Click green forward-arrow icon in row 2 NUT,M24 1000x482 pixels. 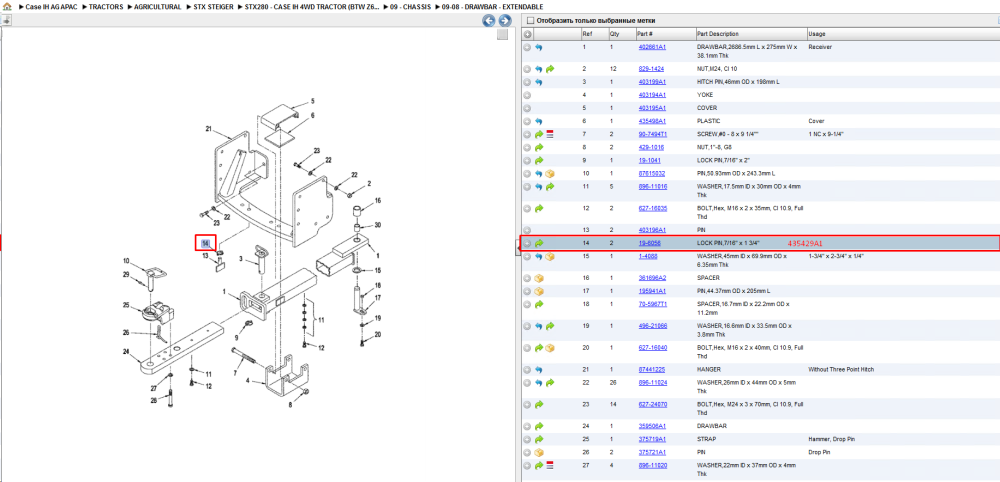pos(550,68)
